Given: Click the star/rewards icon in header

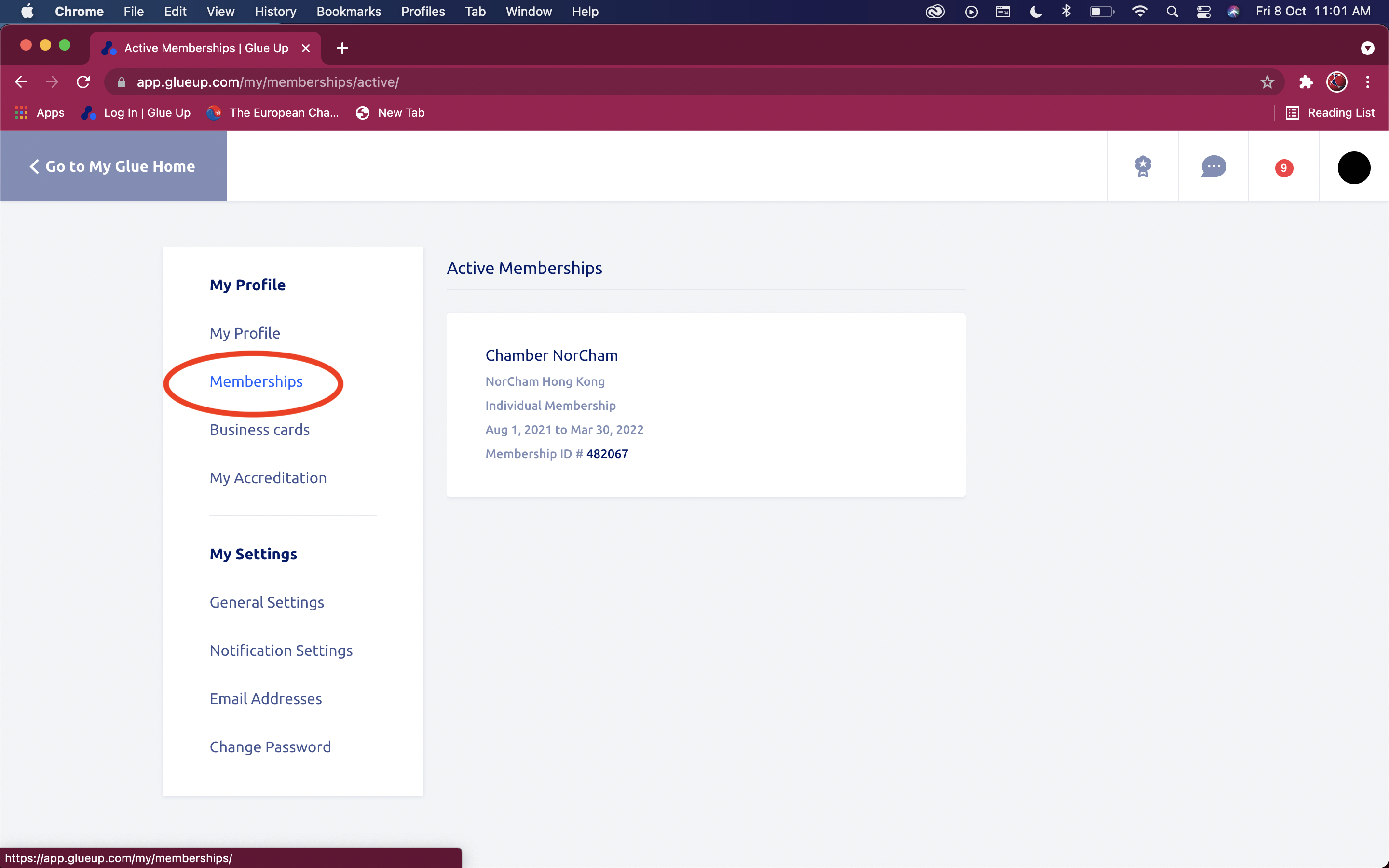Looking at the screenshot, I should tap(1143, 167).
